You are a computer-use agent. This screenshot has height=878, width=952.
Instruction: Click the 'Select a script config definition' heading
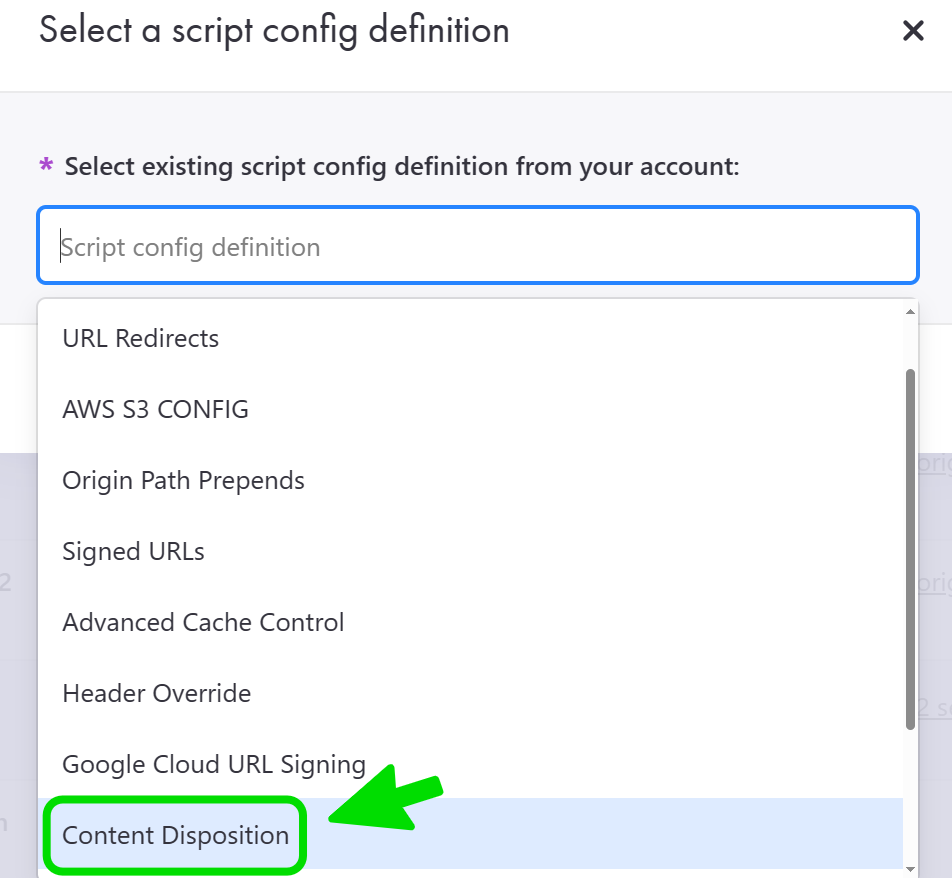pyautogui.click(x=274, y=30)
